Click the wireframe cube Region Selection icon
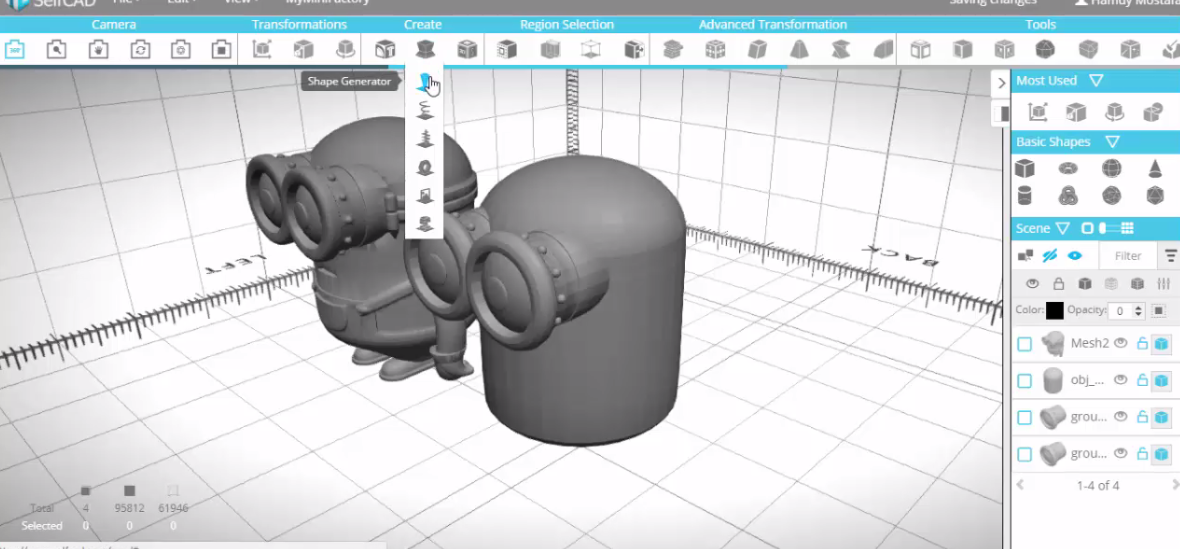 [x=591, y=50]
